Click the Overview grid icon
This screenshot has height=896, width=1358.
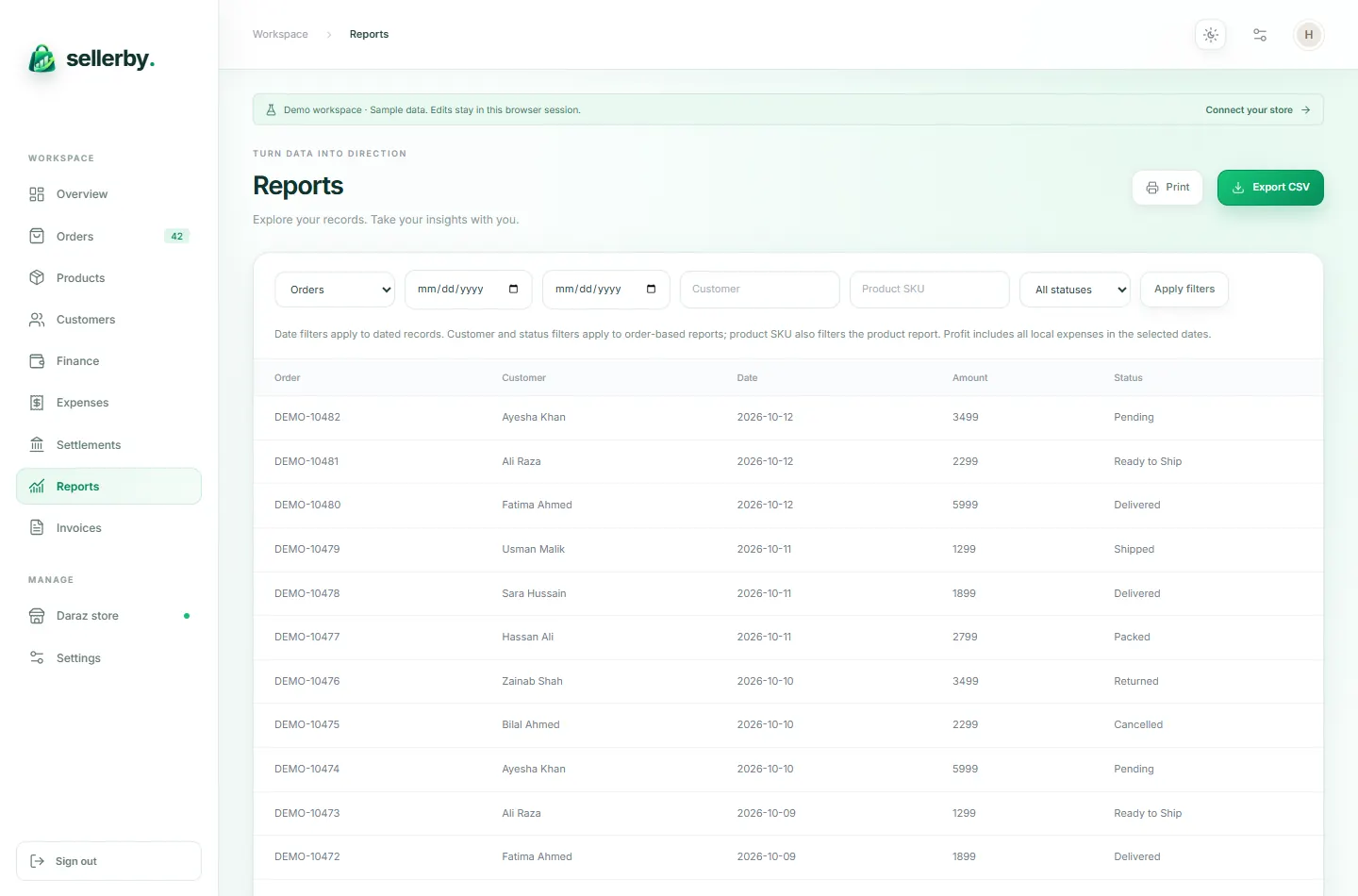coord(37,194)
